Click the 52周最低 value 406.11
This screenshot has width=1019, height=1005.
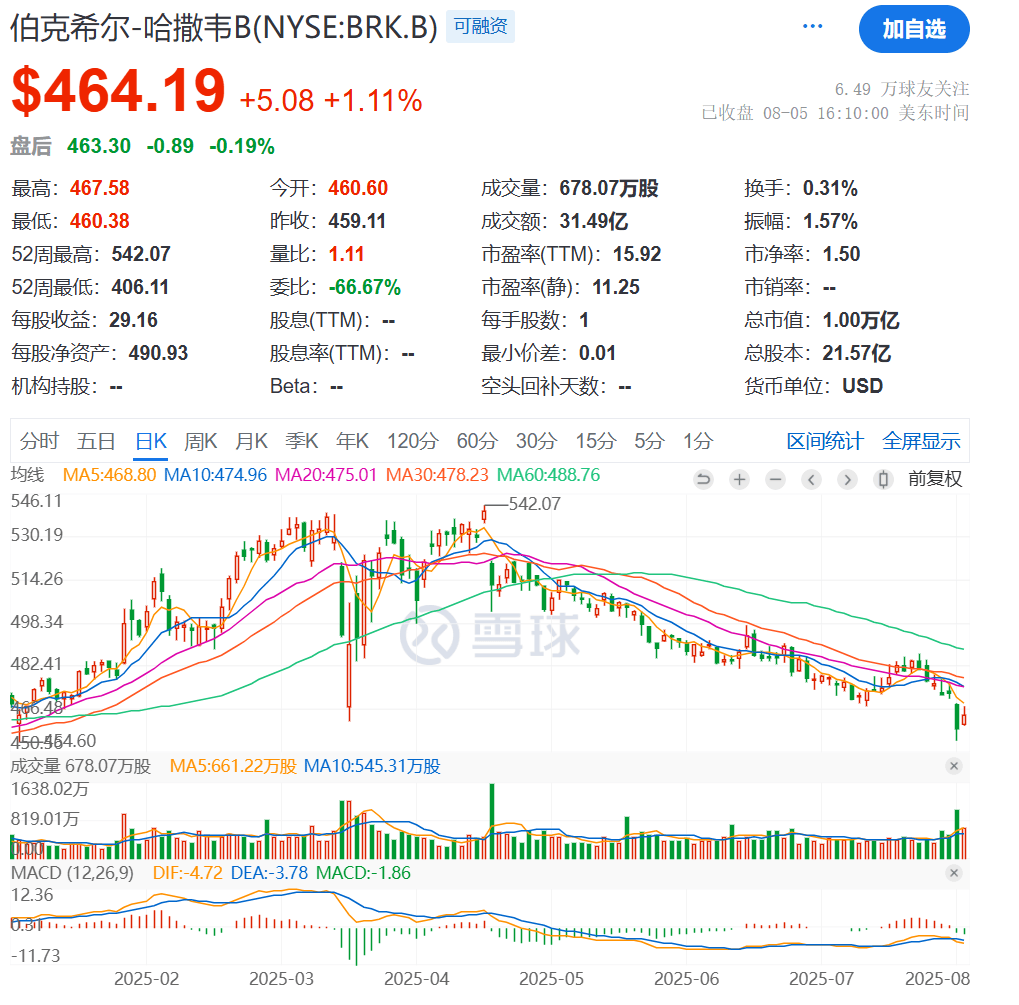tap(140, 287)
